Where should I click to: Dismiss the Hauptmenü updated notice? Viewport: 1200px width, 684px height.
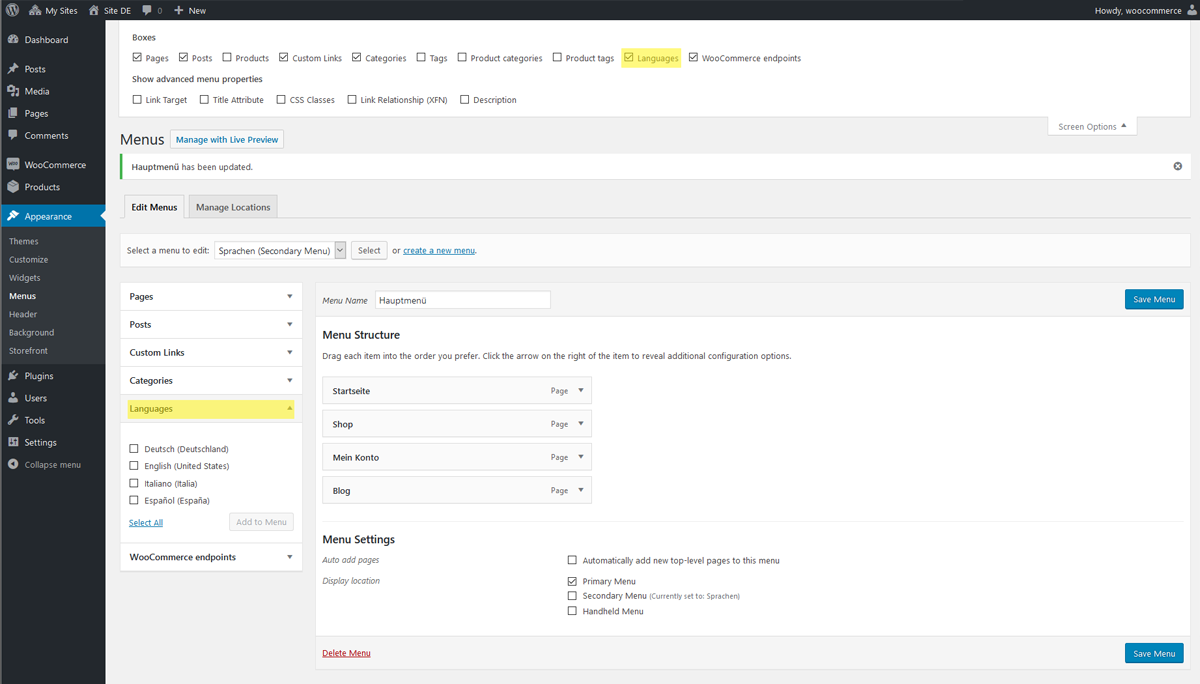1177,166
